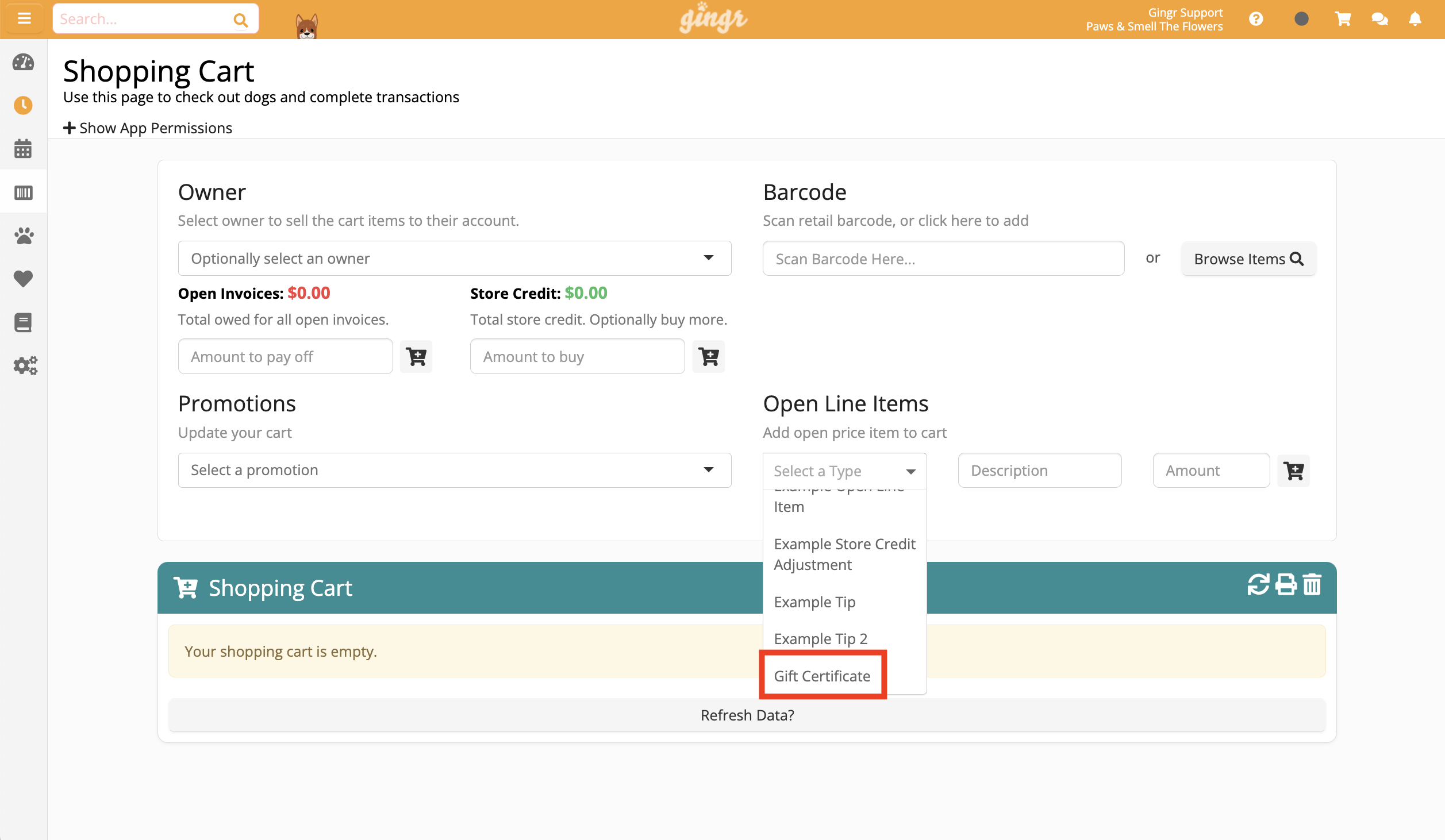
Task: Open the Select a promotion dropdown
Action: (454, 470)
